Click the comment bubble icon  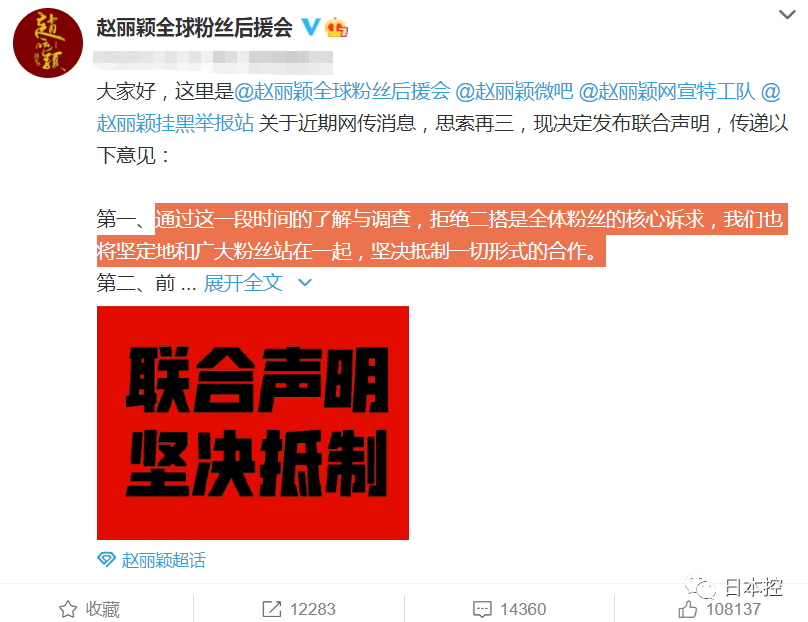pos(482,610)
